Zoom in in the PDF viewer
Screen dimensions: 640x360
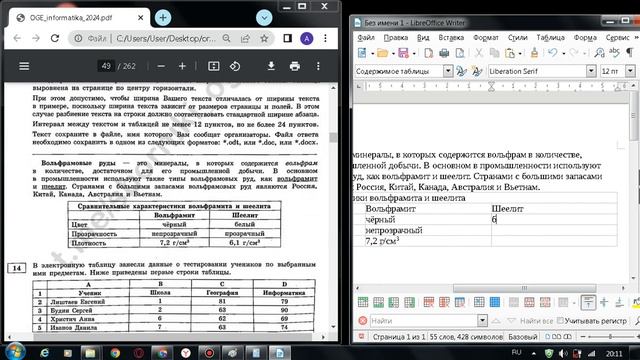182,66
